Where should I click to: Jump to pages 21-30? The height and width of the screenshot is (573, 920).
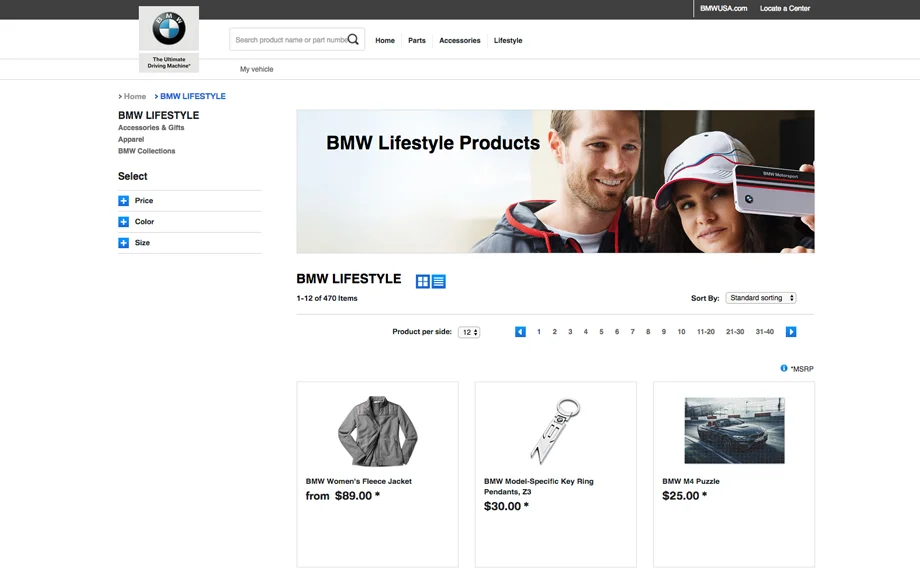(x=735, y=332)
